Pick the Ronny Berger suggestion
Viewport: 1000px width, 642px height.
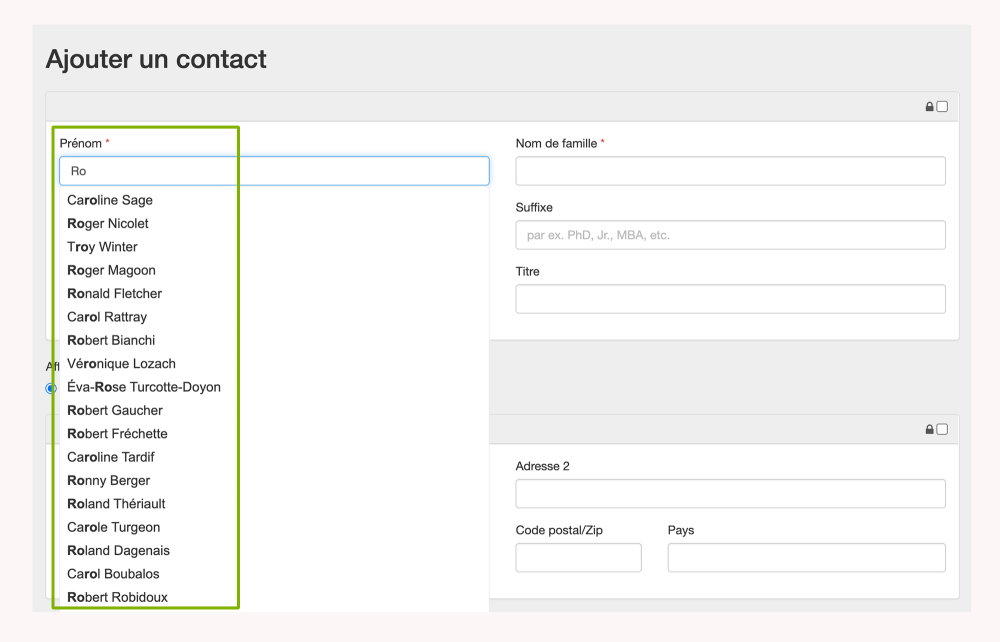[108, 480]
